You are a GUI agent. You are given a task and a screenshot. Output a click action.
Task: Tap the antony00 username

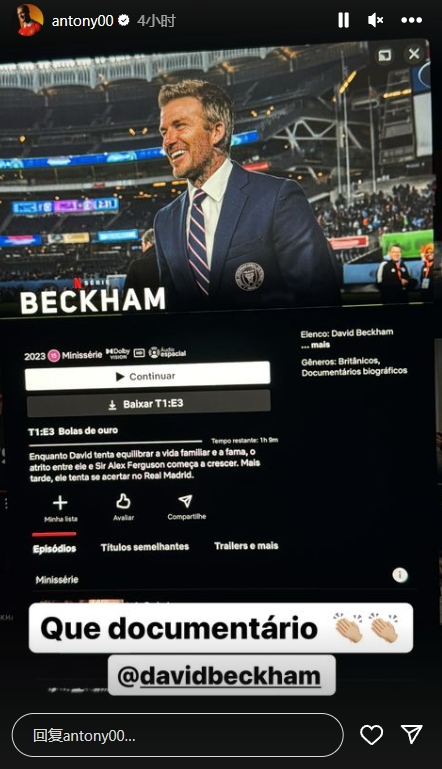coord(82,21)
